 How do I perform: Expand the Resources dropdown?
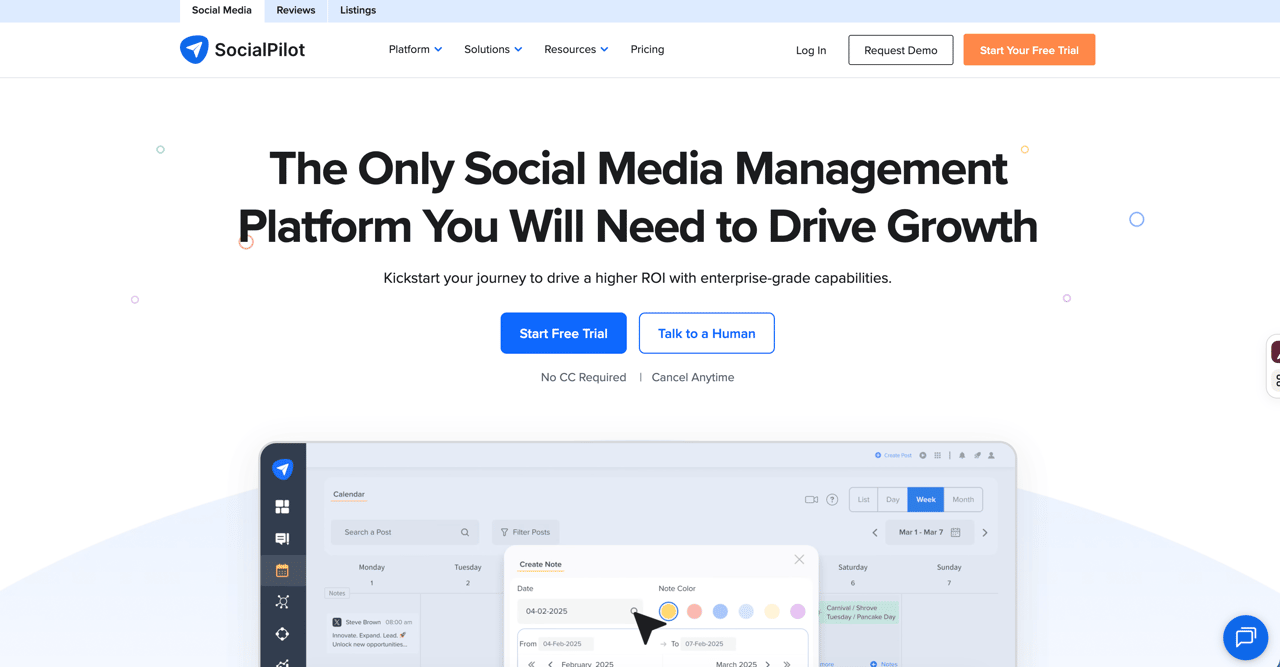576,49
